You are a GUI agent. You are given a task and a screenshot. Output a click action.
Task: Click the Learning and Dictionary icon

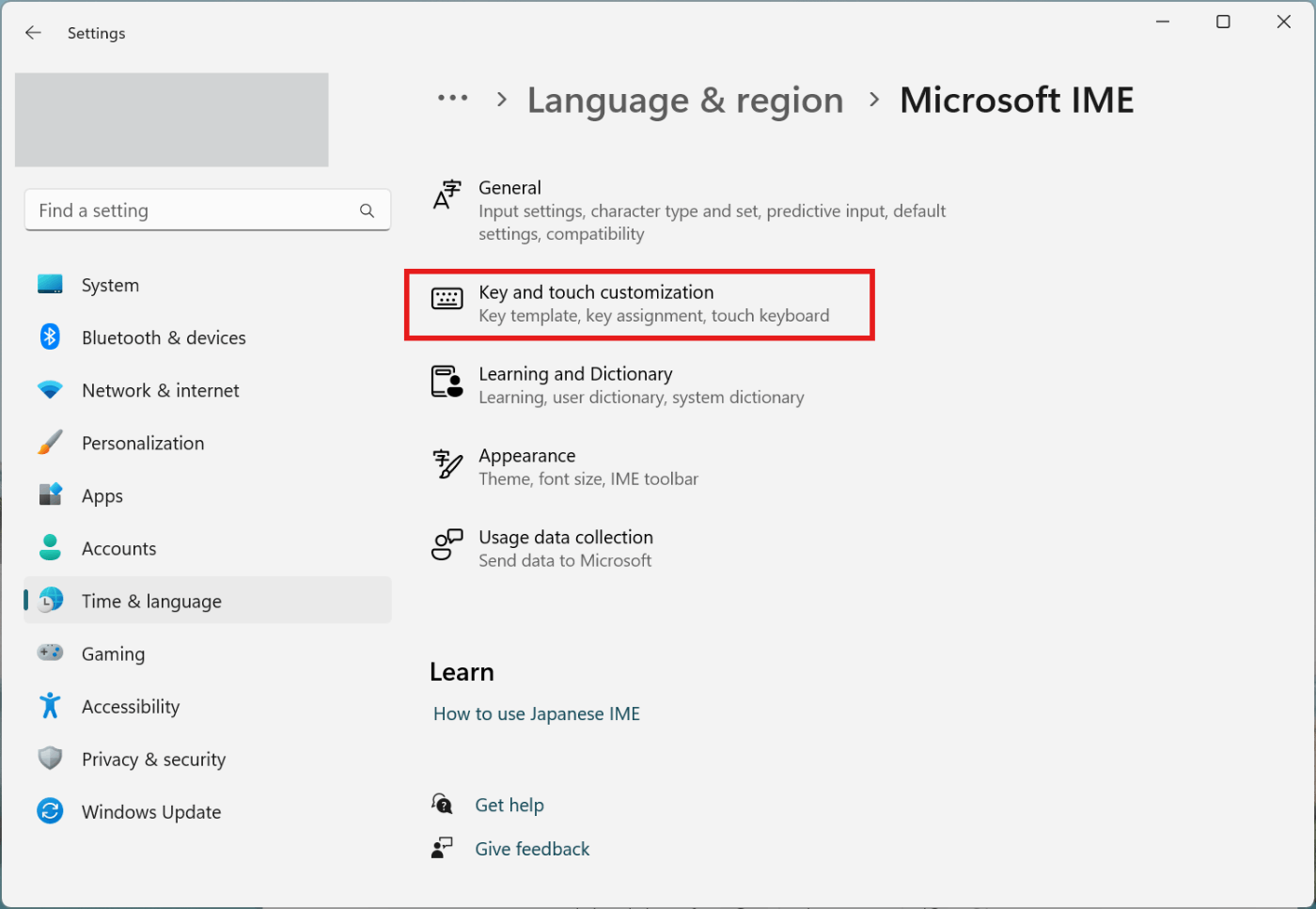tap(446, 382)
